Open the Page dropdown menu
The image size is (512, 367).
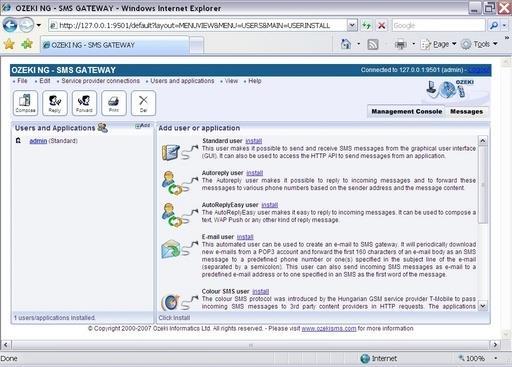439,44
